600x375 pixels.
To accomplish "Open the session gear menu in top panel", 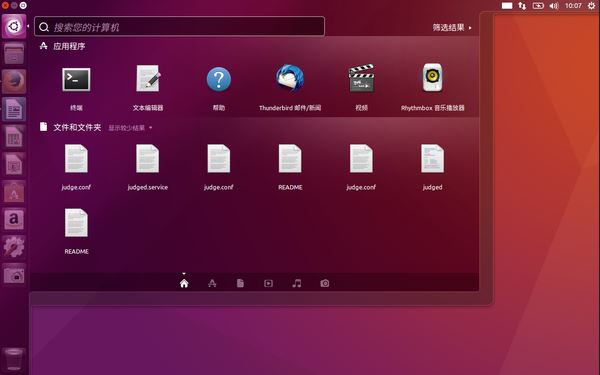I will point(592,6).
